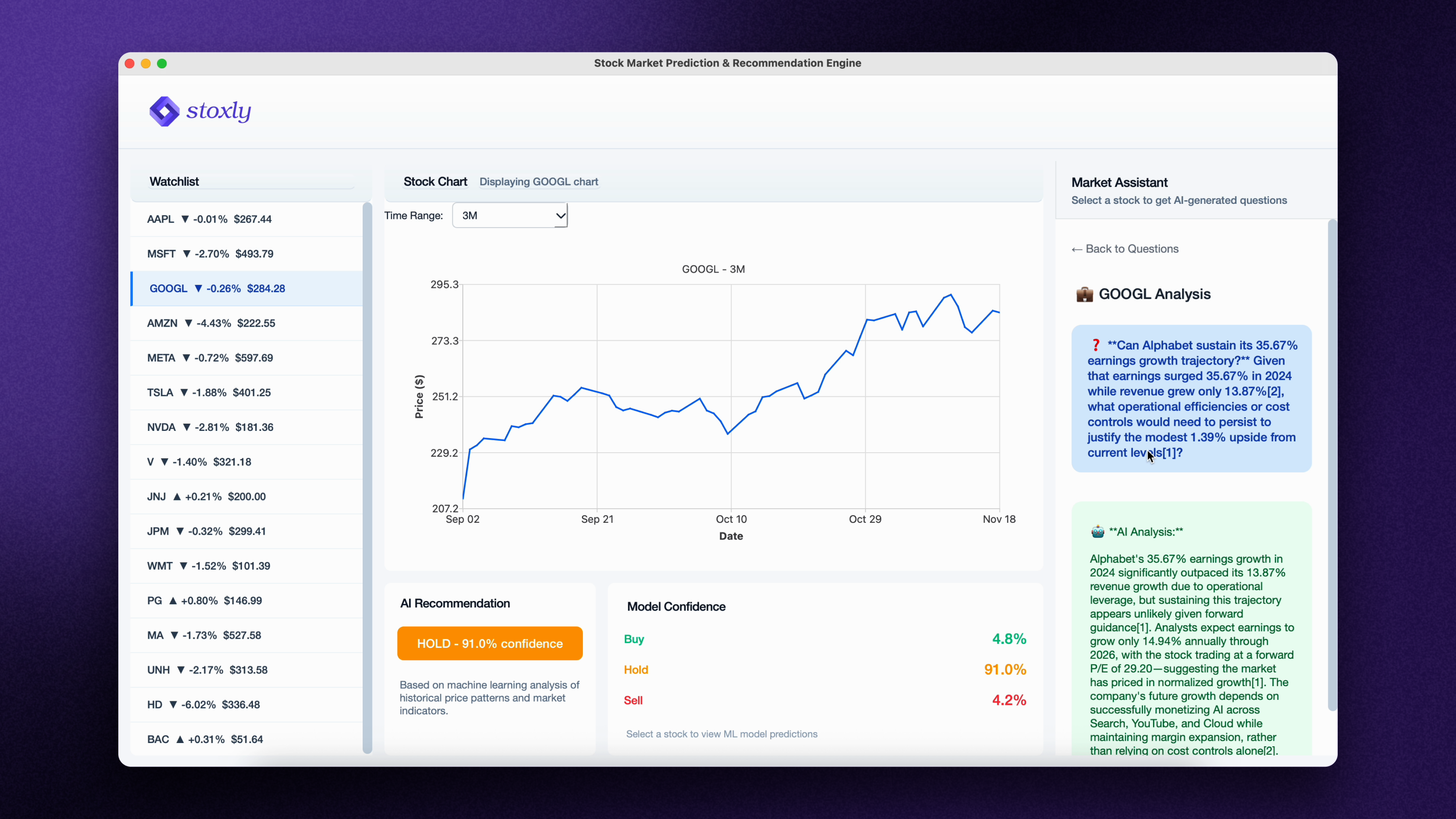Open BAC at the watchlist bottom

pos(247,739)
